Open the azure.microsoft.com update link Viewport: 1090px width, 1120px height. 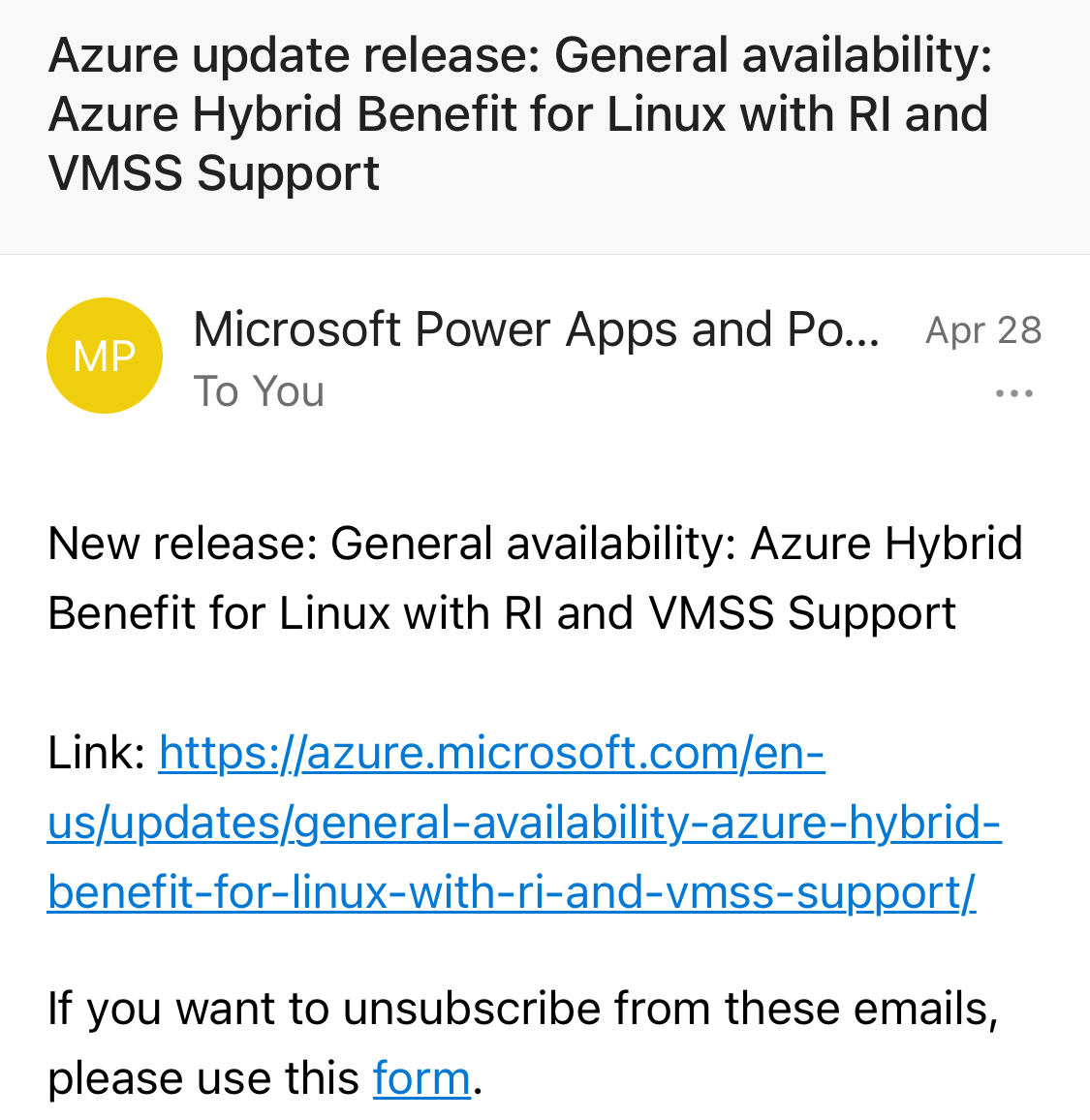(491, 753)
